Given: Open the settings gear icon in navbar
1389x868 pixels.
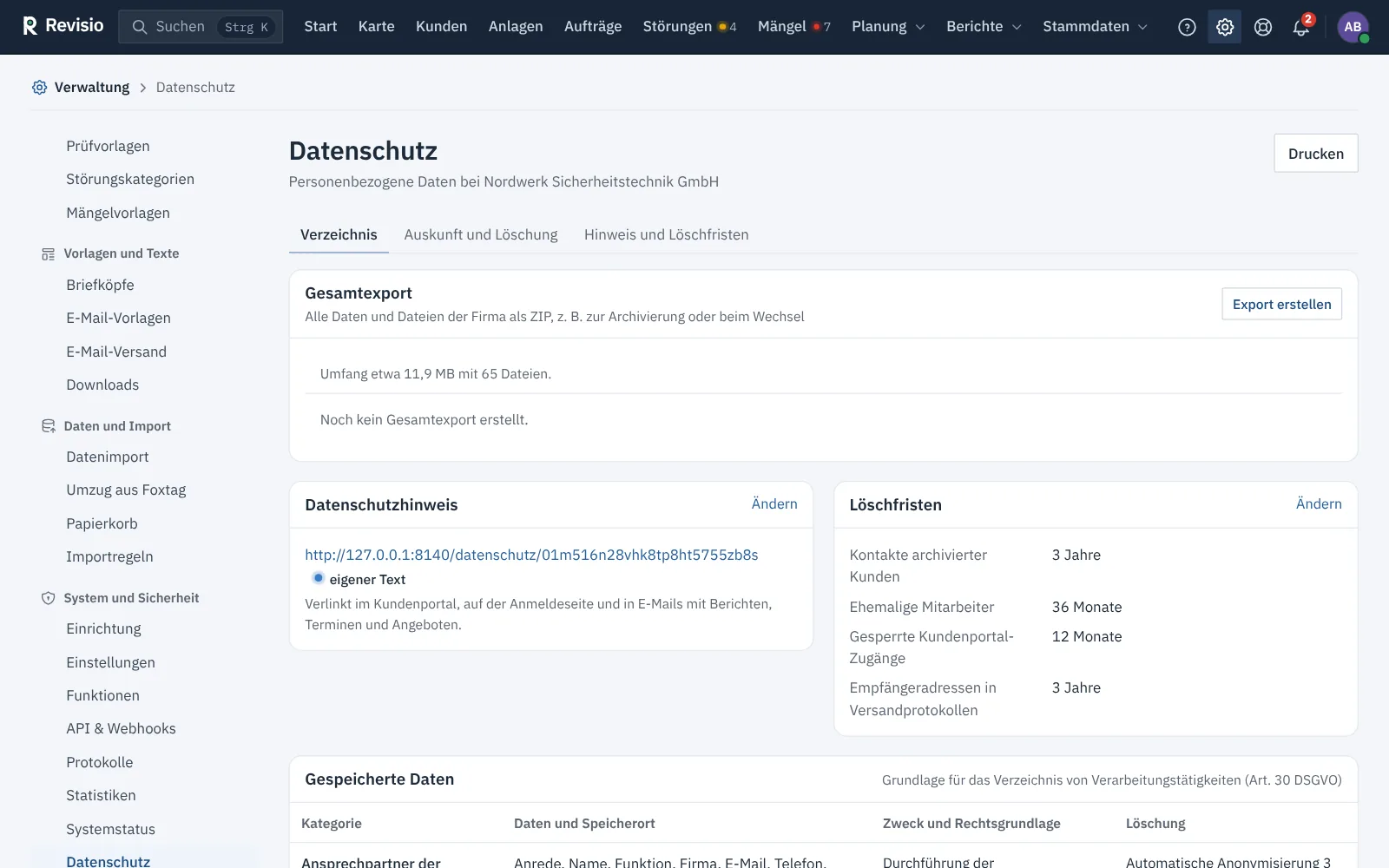Looking at the screenshot, I should pos(1225,27).
